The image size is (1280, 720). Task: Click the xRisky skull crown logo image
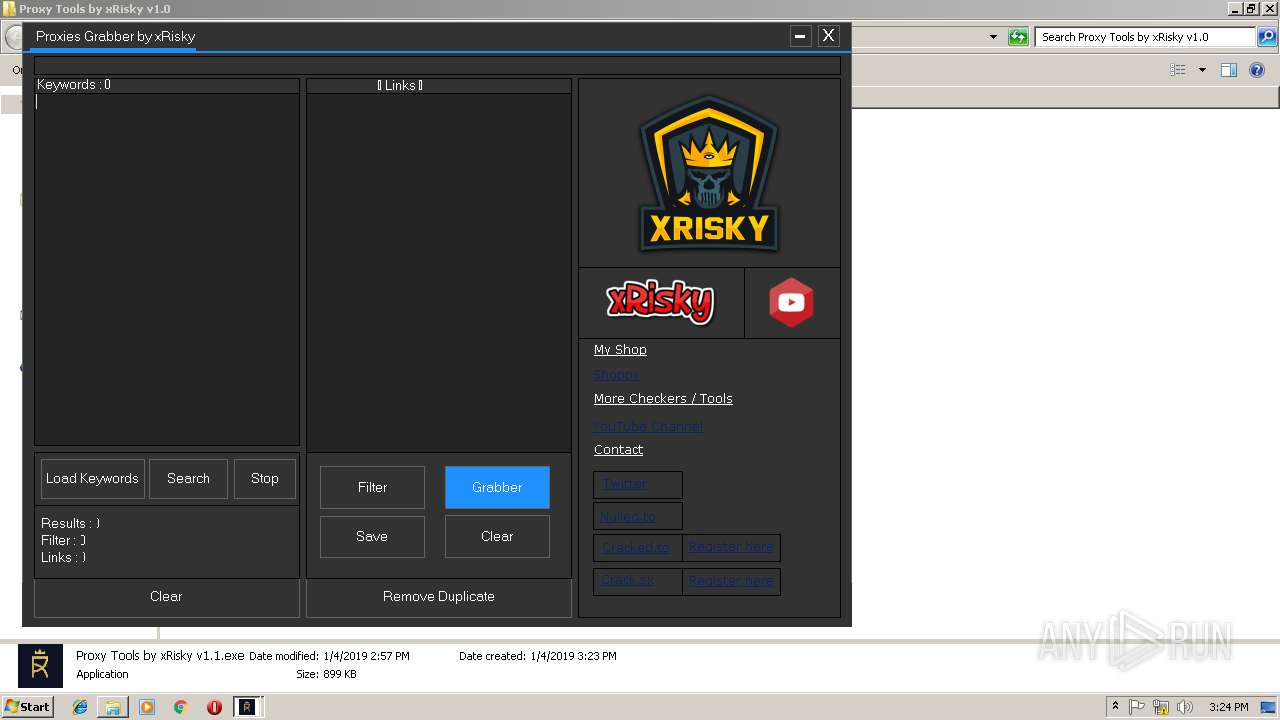pos(709,173)
